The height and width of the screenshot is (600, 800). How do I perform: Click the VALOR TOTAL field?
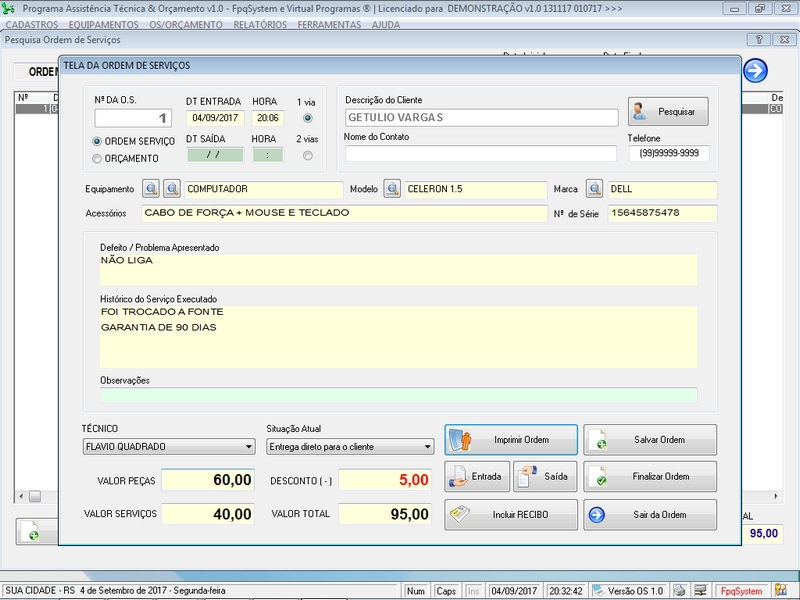(x=385, y=514)
